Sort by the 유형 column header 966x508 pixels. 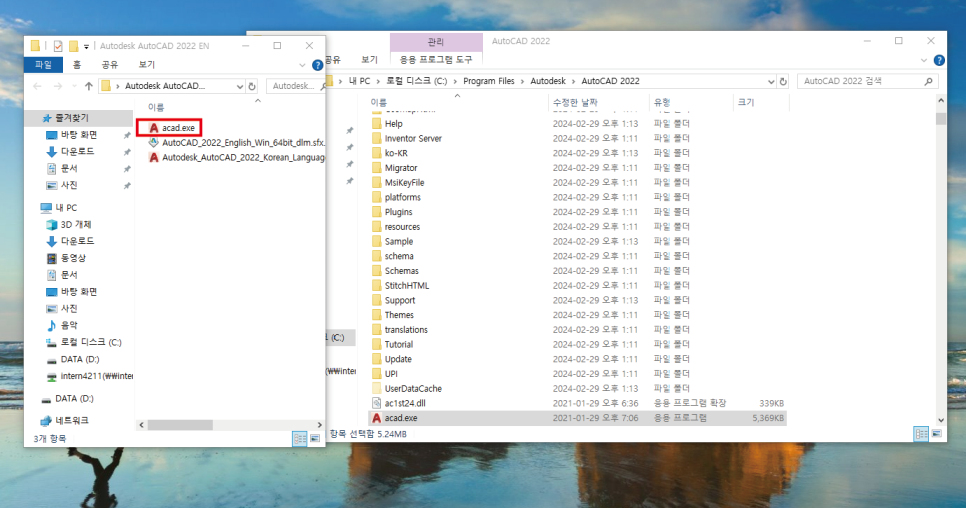click(x=691, y=102)
